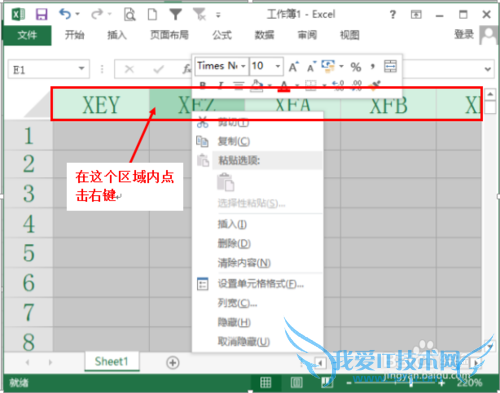Click the Insert Function fx icon
The width and height of the screenshot is (500, 393).
click(x=187, y=69)
